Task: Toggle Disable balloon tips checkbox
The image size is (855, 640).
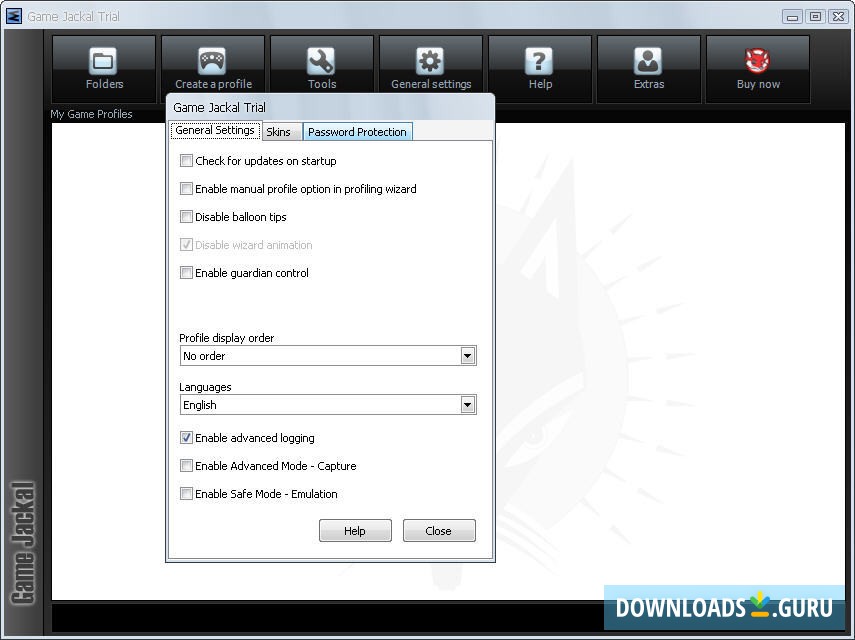Action: click(x=186, y=216)
